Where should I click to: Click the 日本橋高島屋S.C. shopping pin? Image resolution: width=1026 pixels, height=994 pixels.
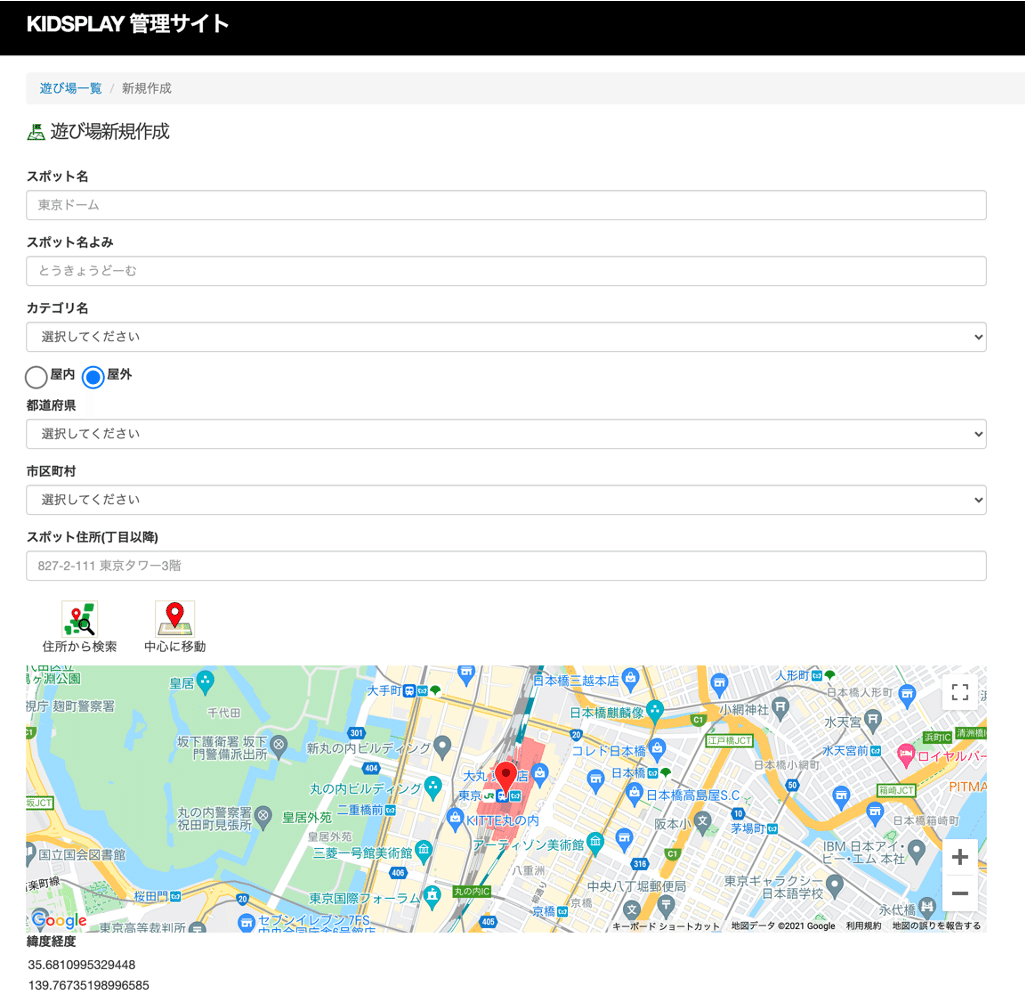634,794
